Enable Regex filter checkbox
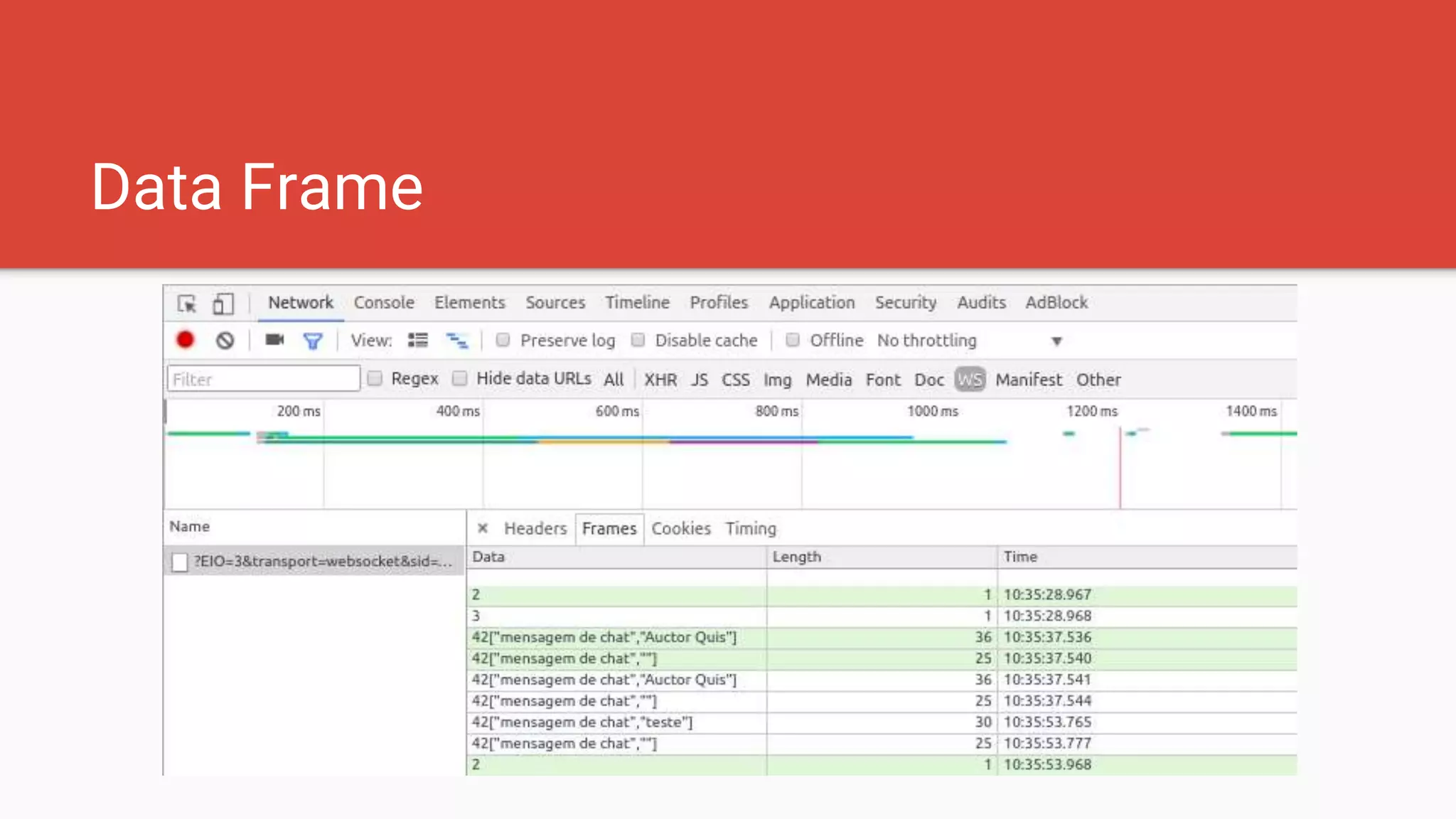This screenshot has width=1456, height=819. pyautogui.click(x=375, y=378)
